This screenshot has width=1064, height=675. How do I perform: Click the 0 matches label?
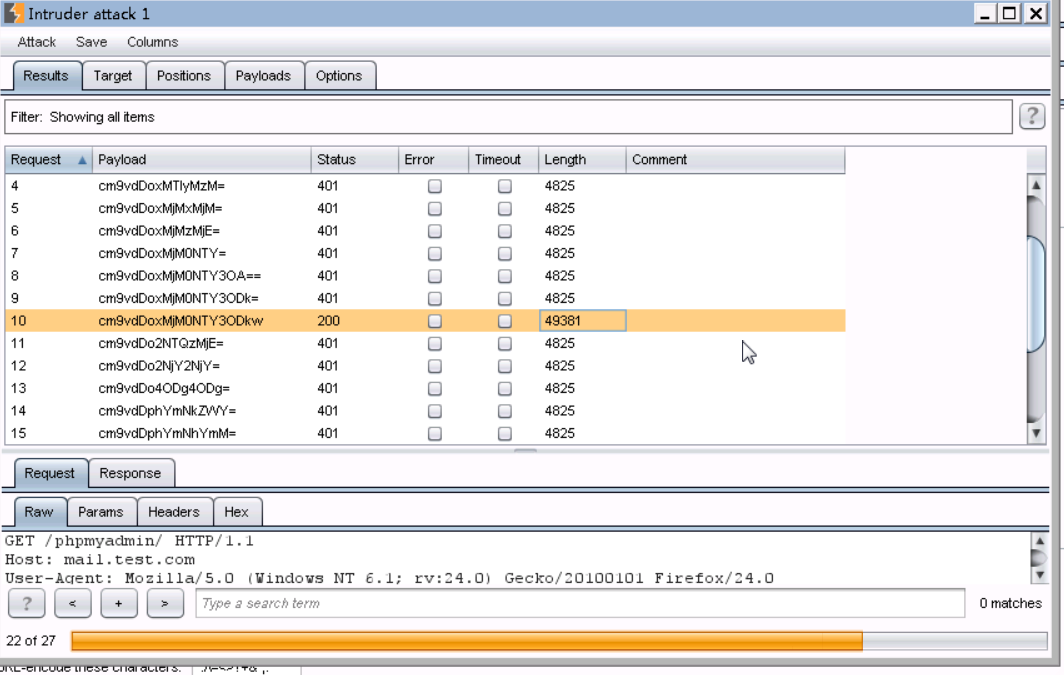1010,603
